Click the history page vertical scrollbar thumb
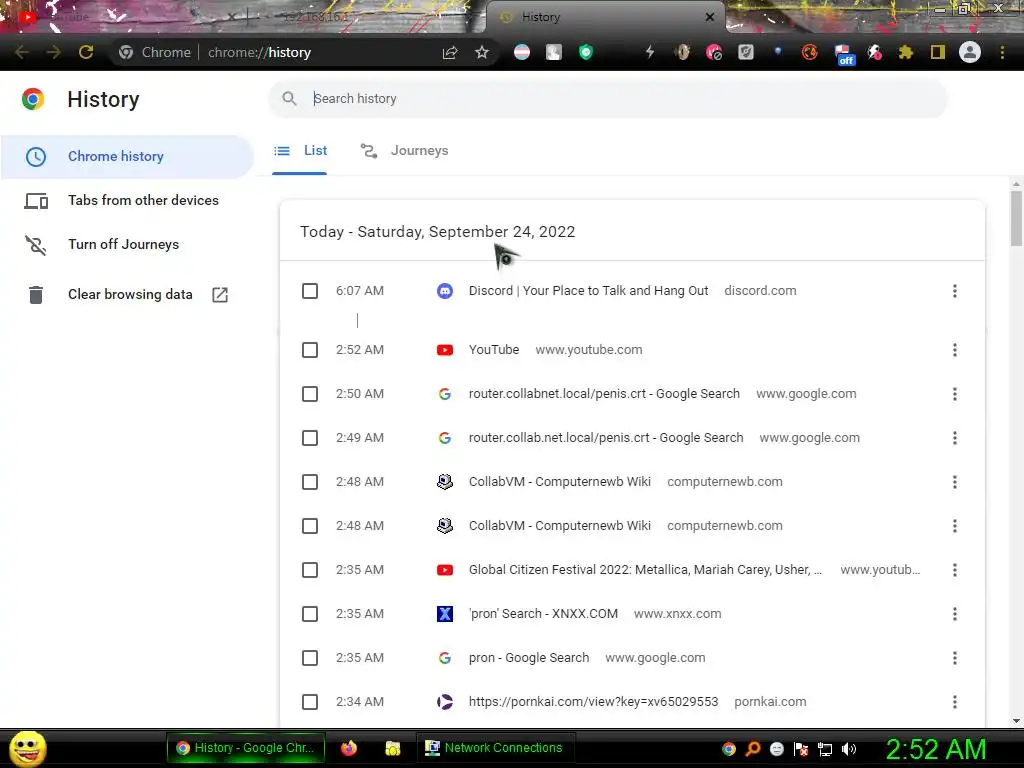Screen dimensions: 1024x768 [x=1016, y=218]
